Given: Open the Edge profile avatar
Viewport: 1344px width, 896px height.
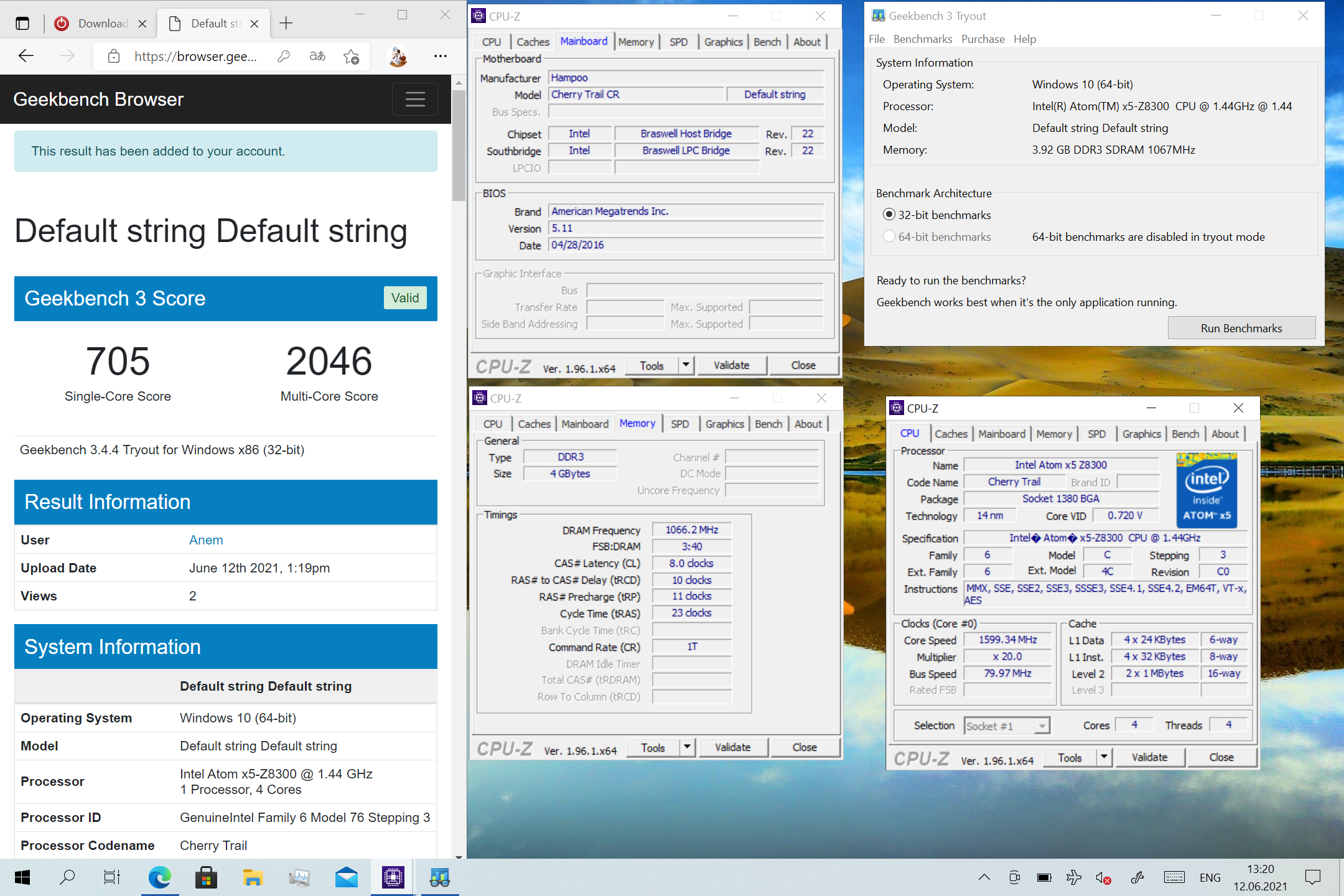Looking at the screenshot, I should 398,57.
